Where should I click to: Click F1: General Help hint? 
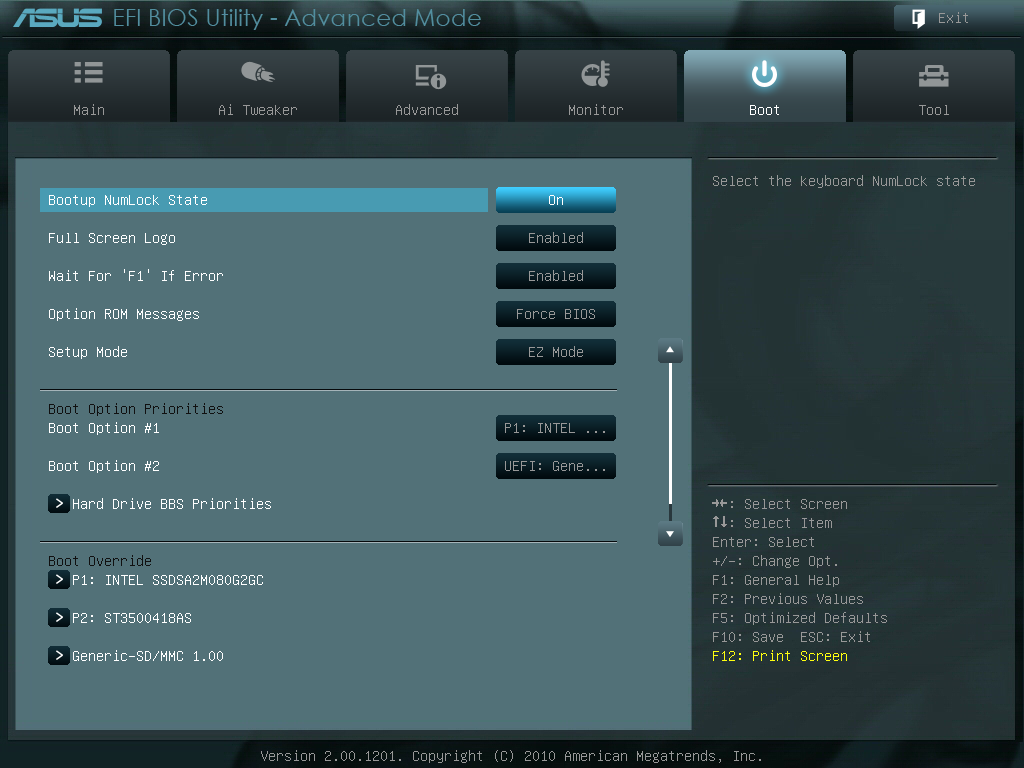[x=776, y=580]
